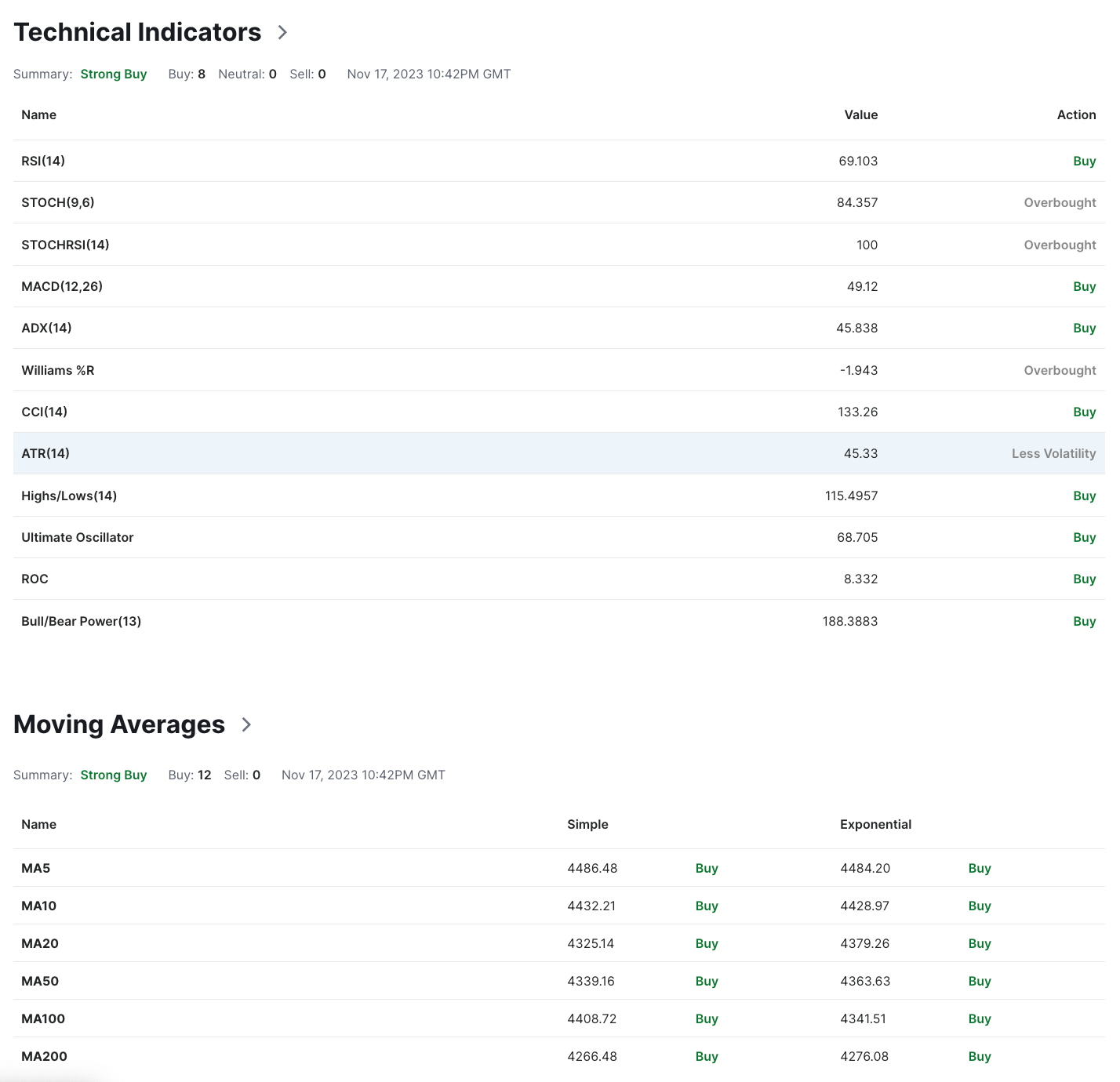The width and height of the screenshot is (1120, 1082).
Task: Click the STOCHRSI value 100
Action: click(x=867, y=245)
